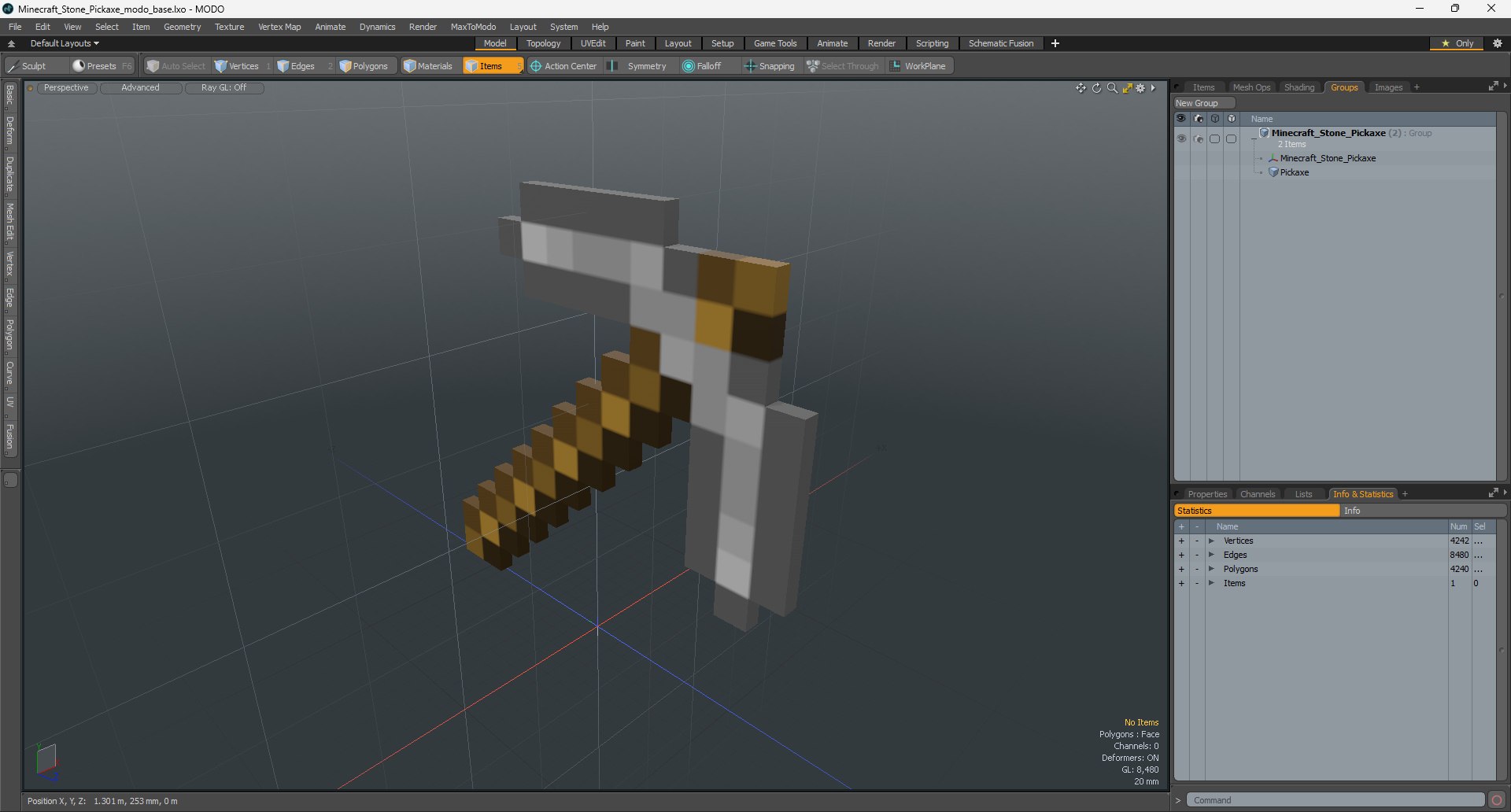This screenshot has height=812, width=1511.
Task: Switch to the Lists tab
Action: tap(1303, 494)
